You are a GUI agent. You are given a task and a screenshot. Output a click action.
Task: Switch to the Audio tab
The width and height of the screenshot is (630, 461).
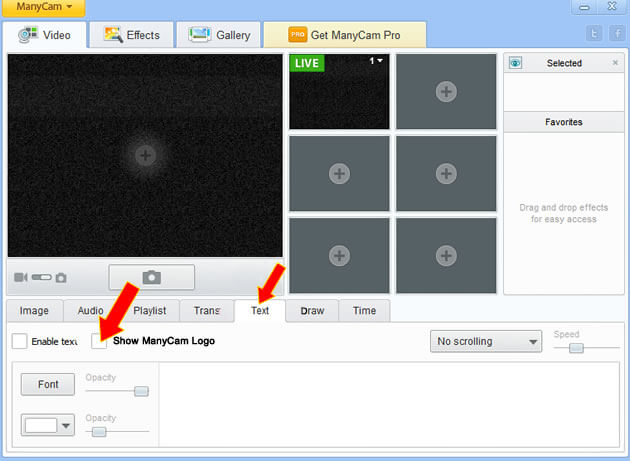[91, 311]
